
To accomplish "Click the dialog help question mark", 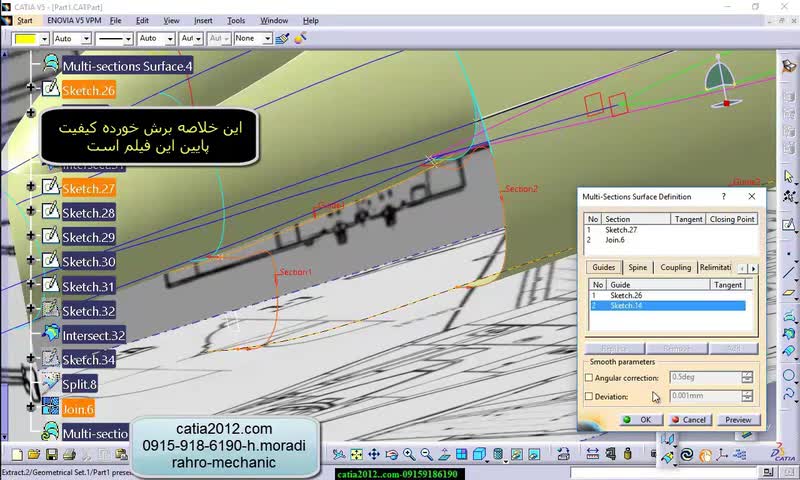I will [723, 196].
